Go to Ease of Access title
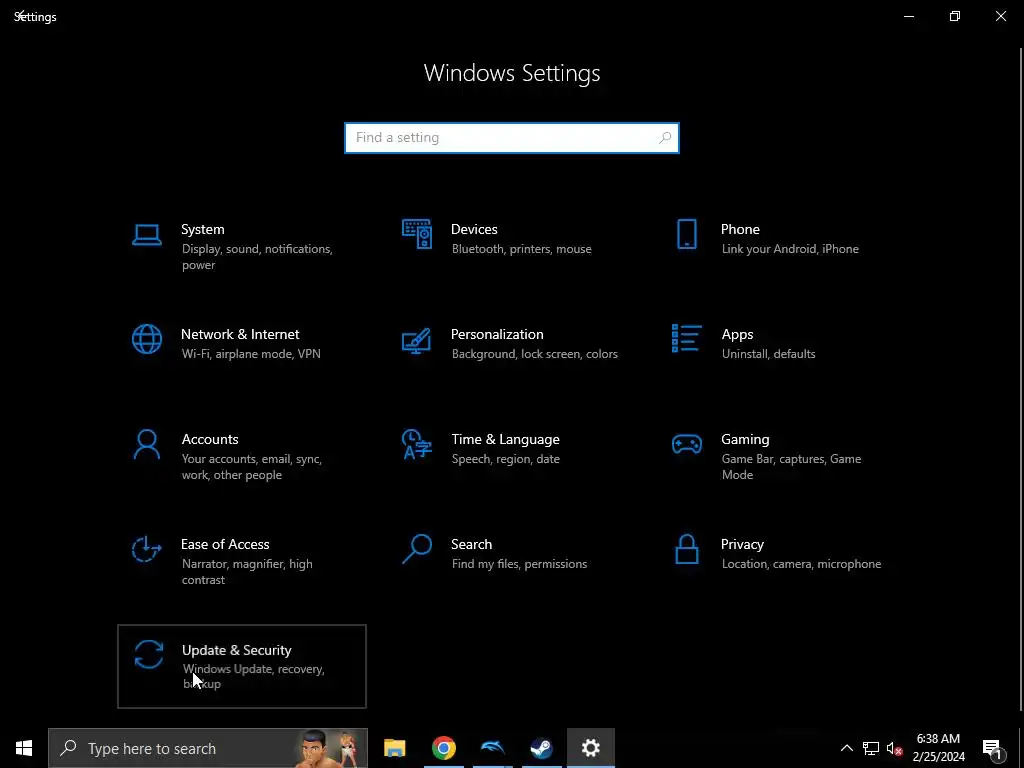 pos(225,545)
